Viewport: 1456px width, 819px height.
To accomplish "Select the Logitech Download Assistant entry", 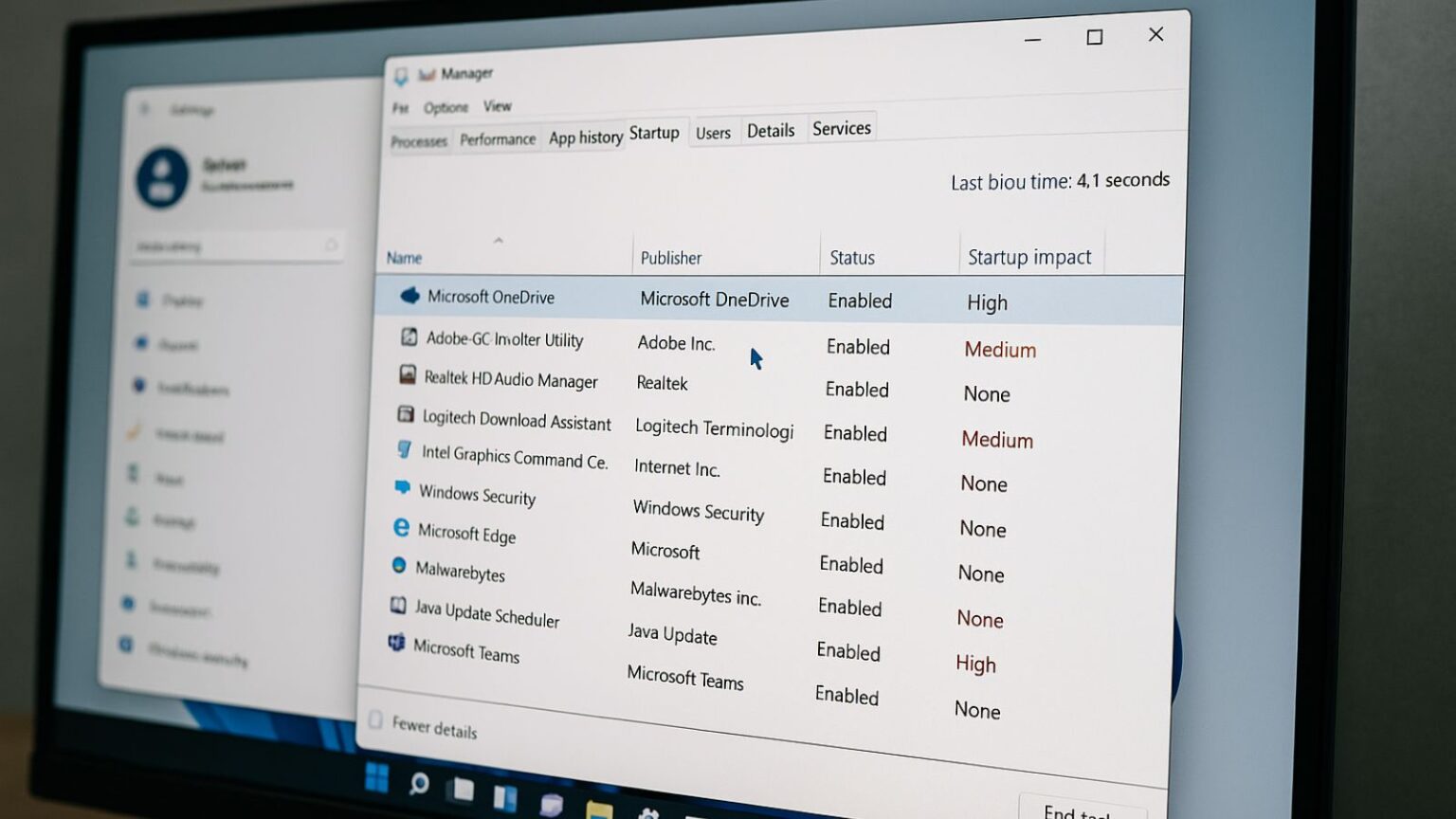I will (517, 419).
